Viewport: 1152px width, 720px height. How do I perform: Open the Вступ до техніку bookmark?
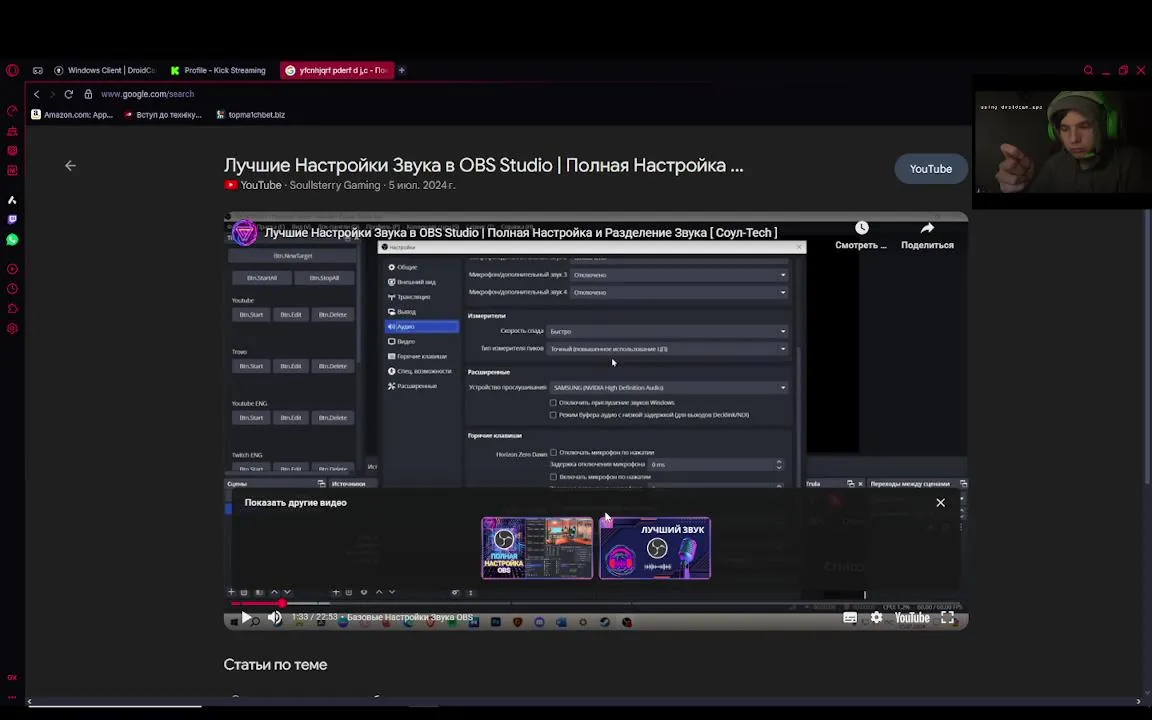click(162, 115)
